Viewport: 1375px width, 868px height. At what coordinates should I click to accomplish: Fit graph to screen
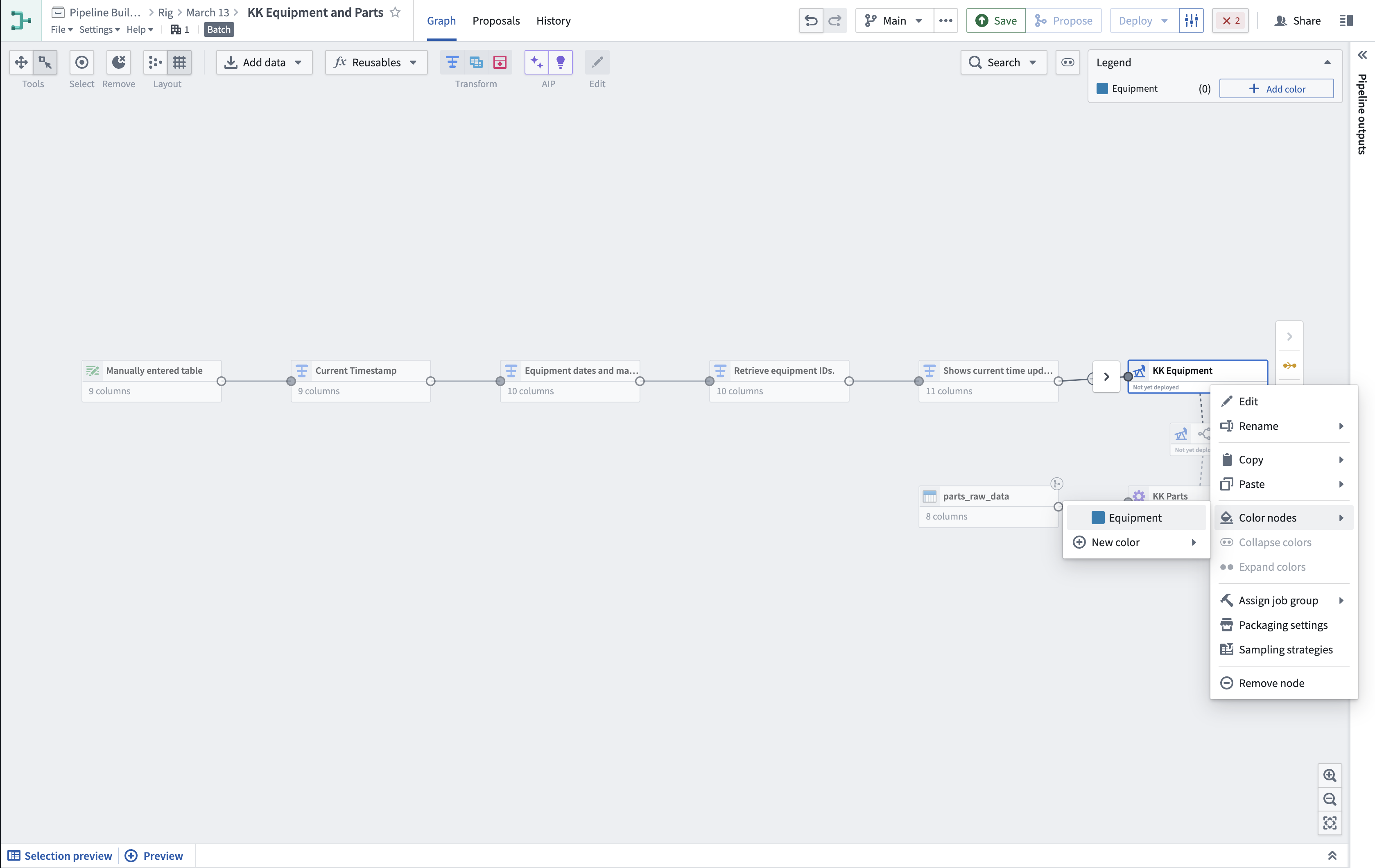pyautogui.click(x=1330, y=823)
